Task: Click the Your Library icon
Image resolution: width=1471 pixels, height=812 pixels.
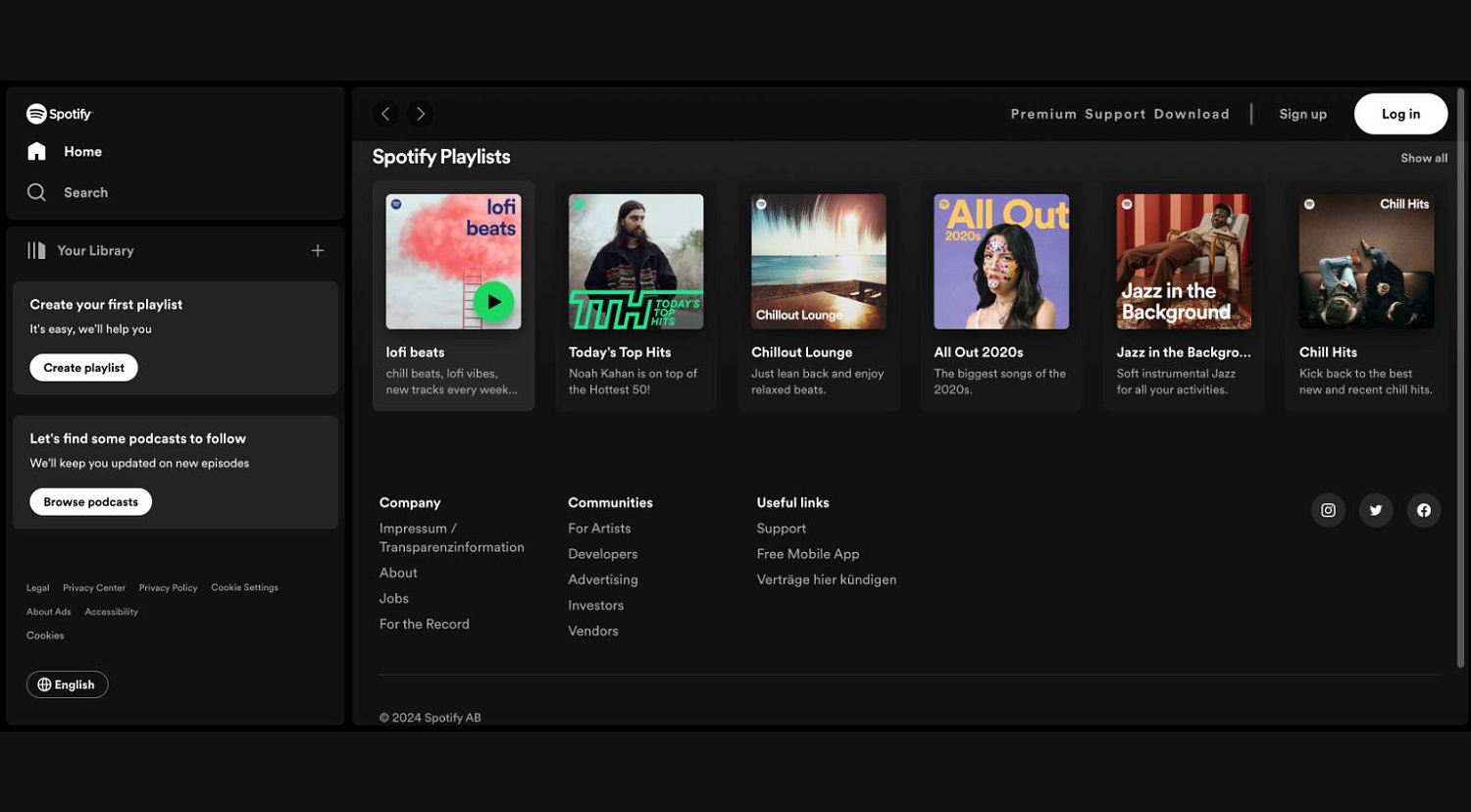Action: (x=36, y=250)
